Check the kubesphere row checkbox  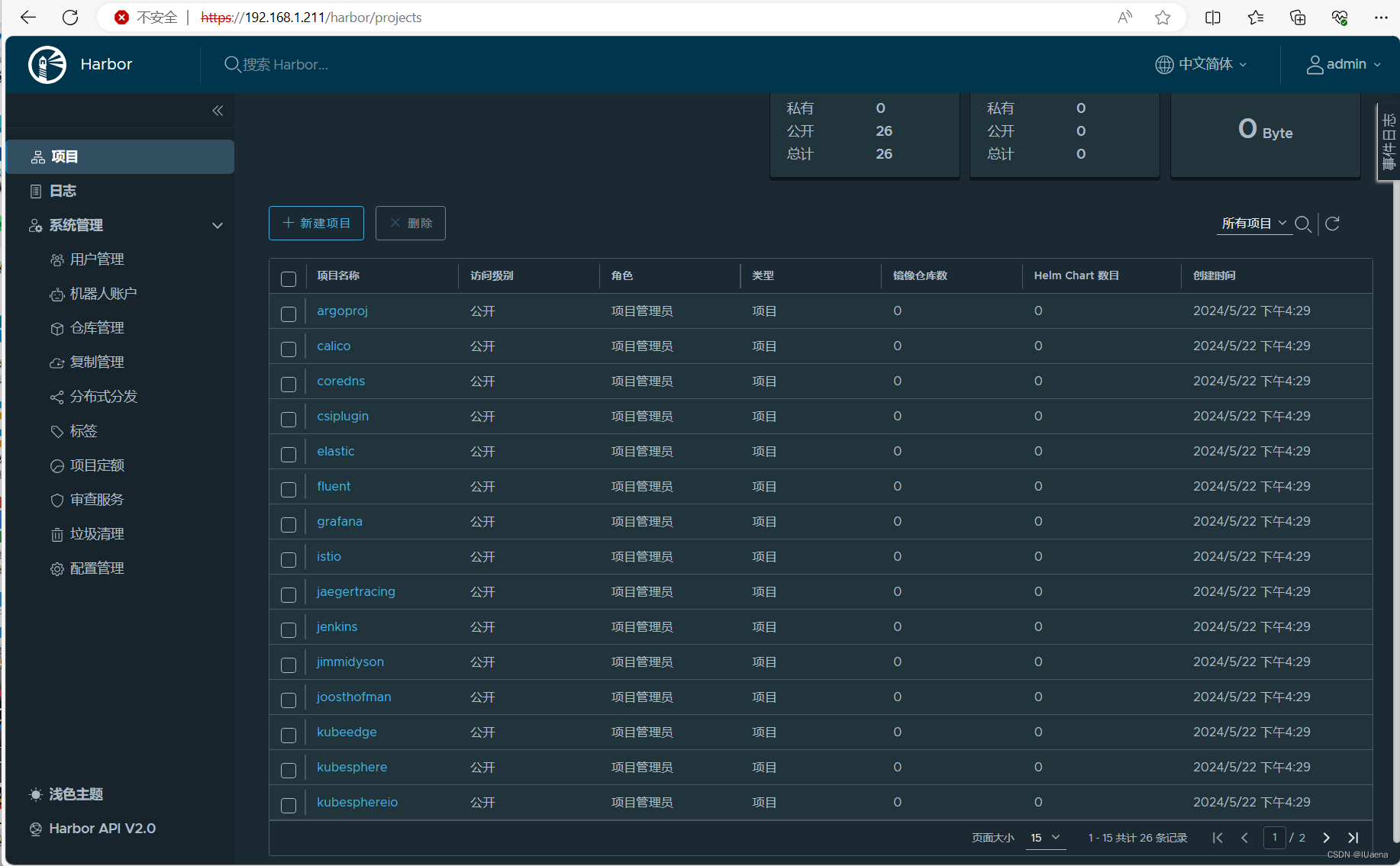289,770
